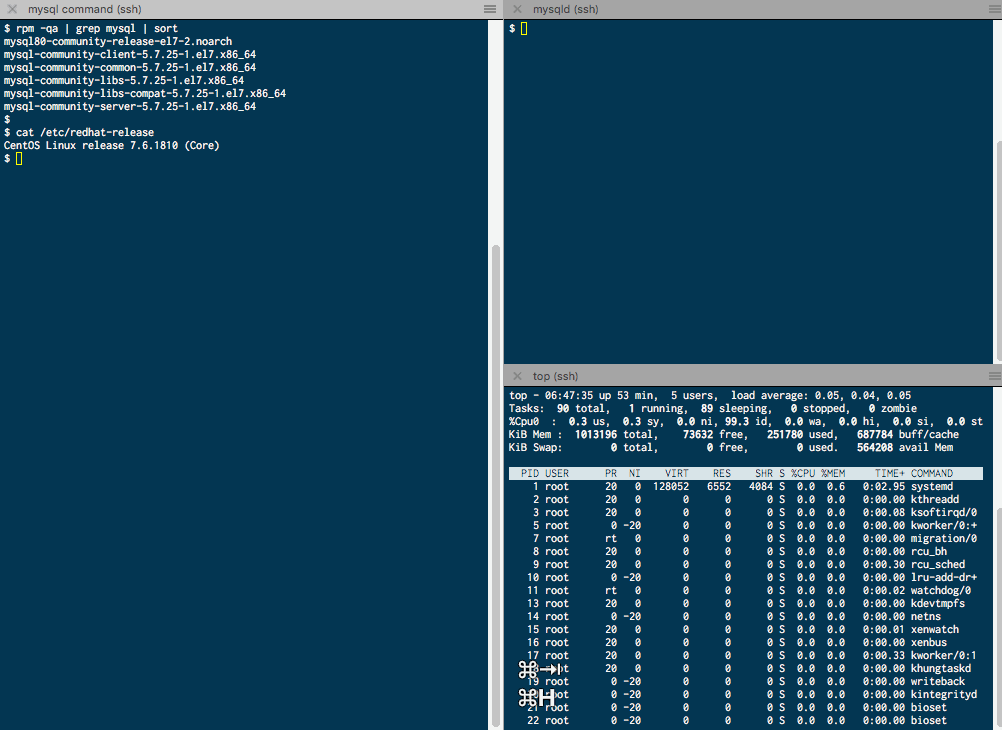The height and width of the screenshot is (730, 1002).
Task: Select the lru-add-dr+ process row
Action: pos(746,577)
